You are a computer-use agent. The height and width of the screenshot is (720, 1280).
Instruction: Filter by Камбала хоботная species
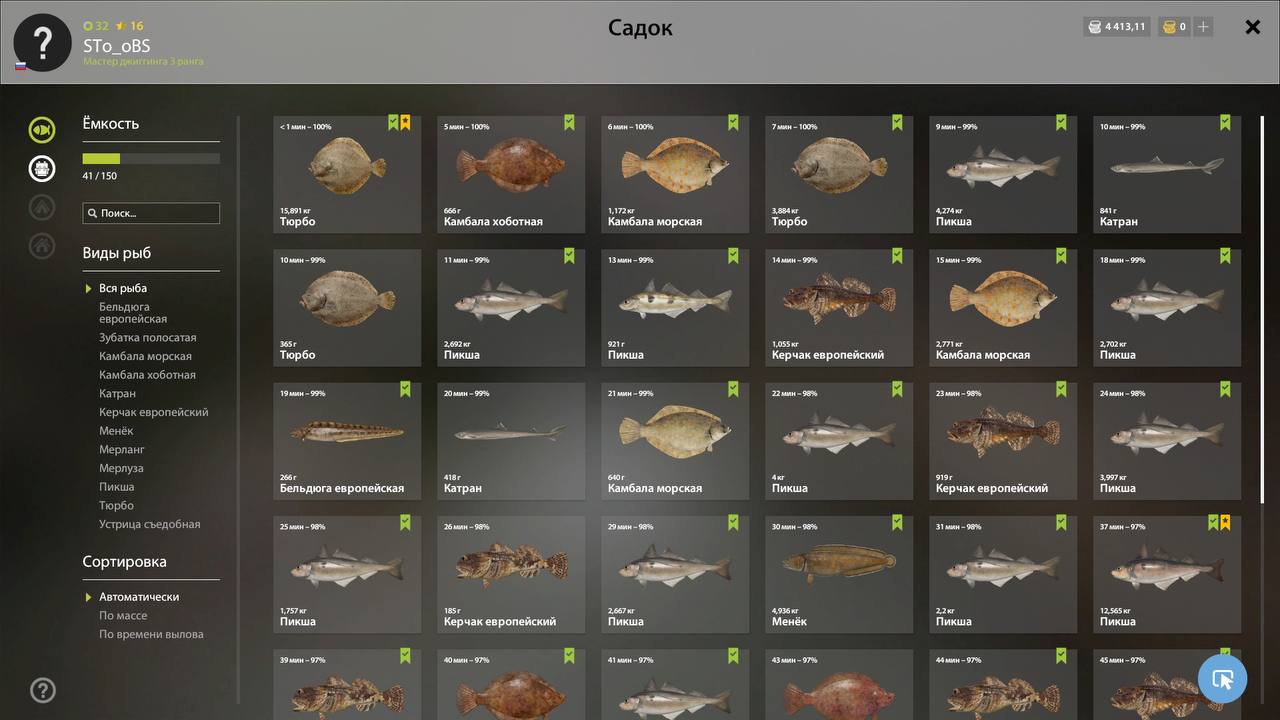click(x=147, y=375)
